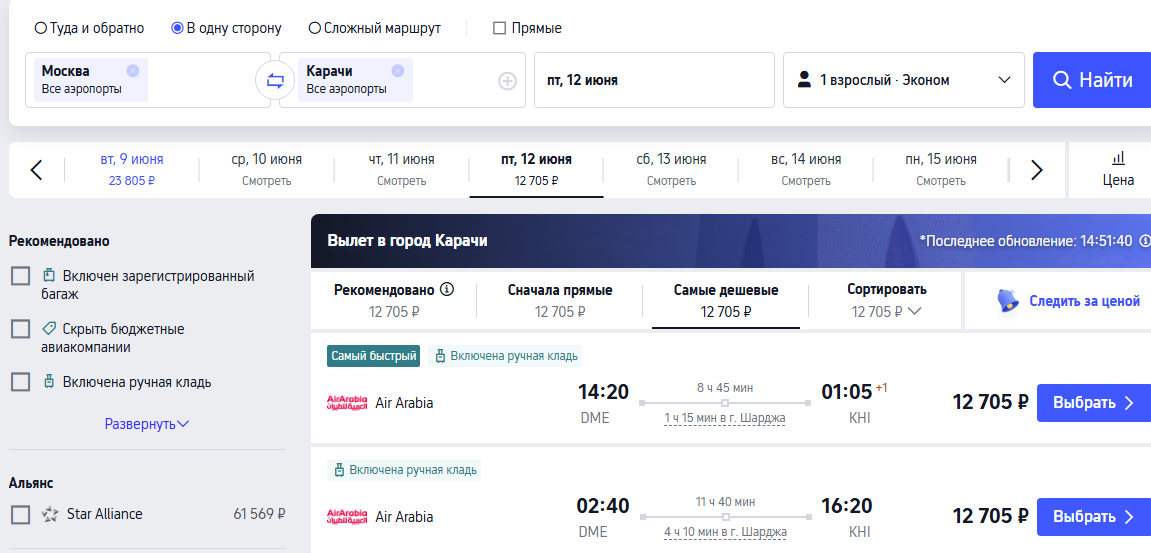Swap origin and destination cities icon
This screenshot has height=553, width=1151.
(275, 80)
